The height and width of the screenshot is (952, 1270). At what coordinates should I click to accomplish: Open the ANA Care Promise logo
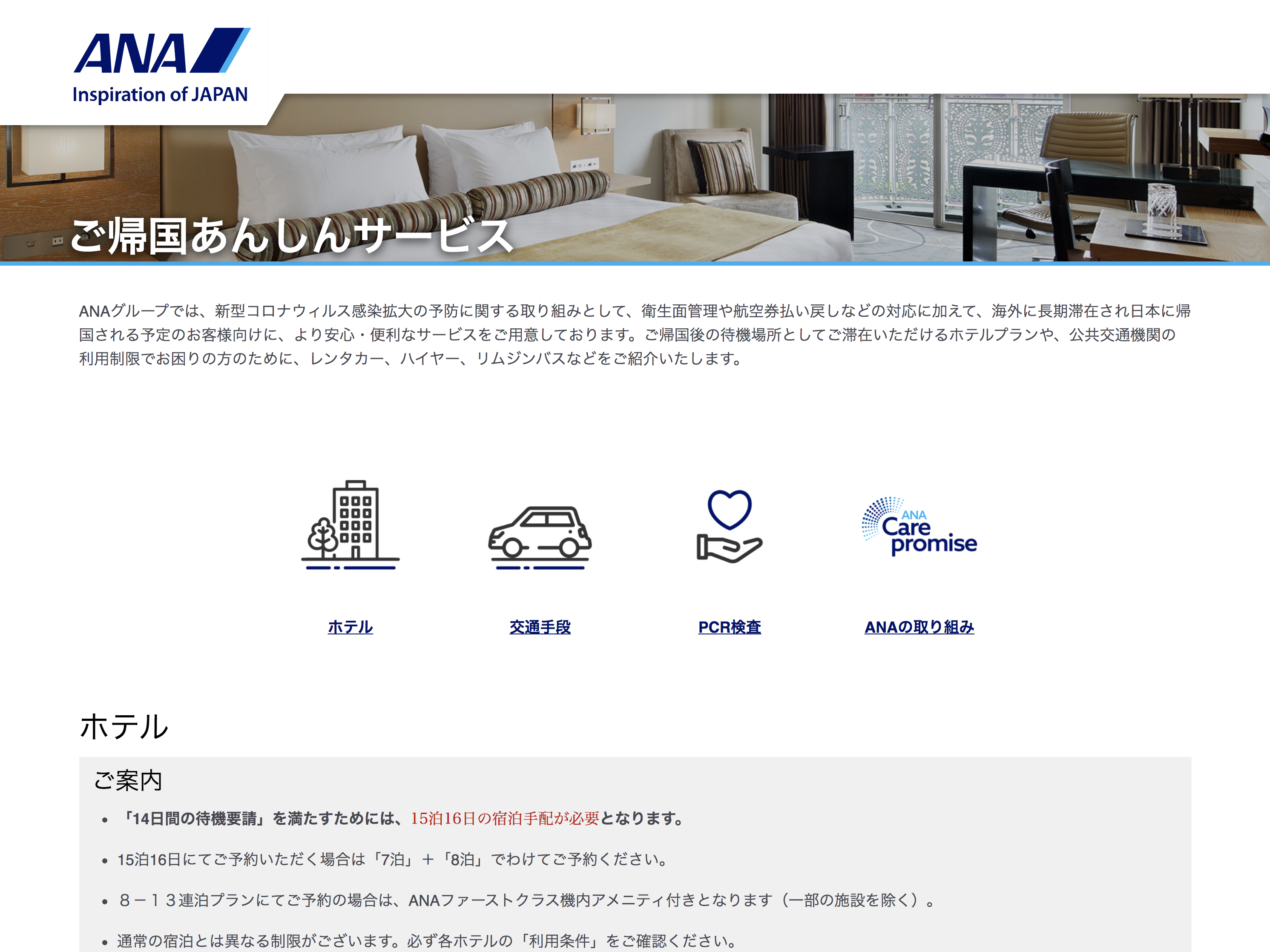tap(919, 526)
